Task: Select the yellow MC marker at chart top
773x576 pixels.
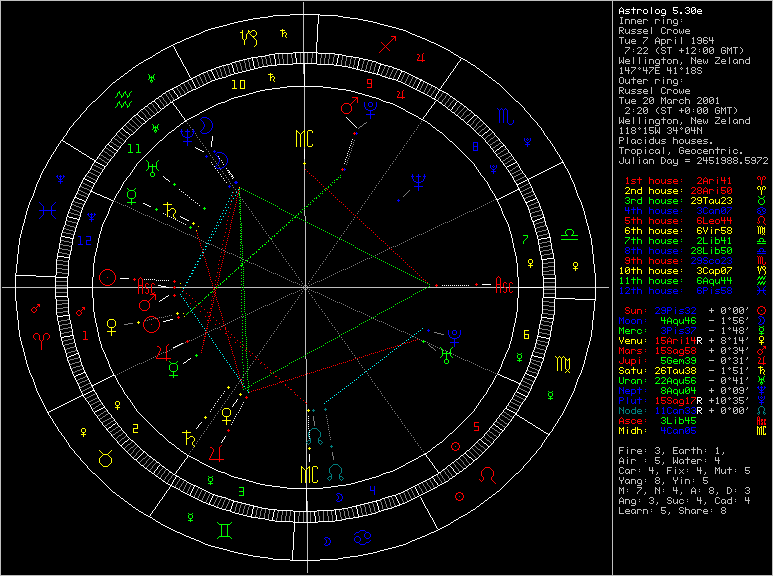Action: [x=304, y=138]
